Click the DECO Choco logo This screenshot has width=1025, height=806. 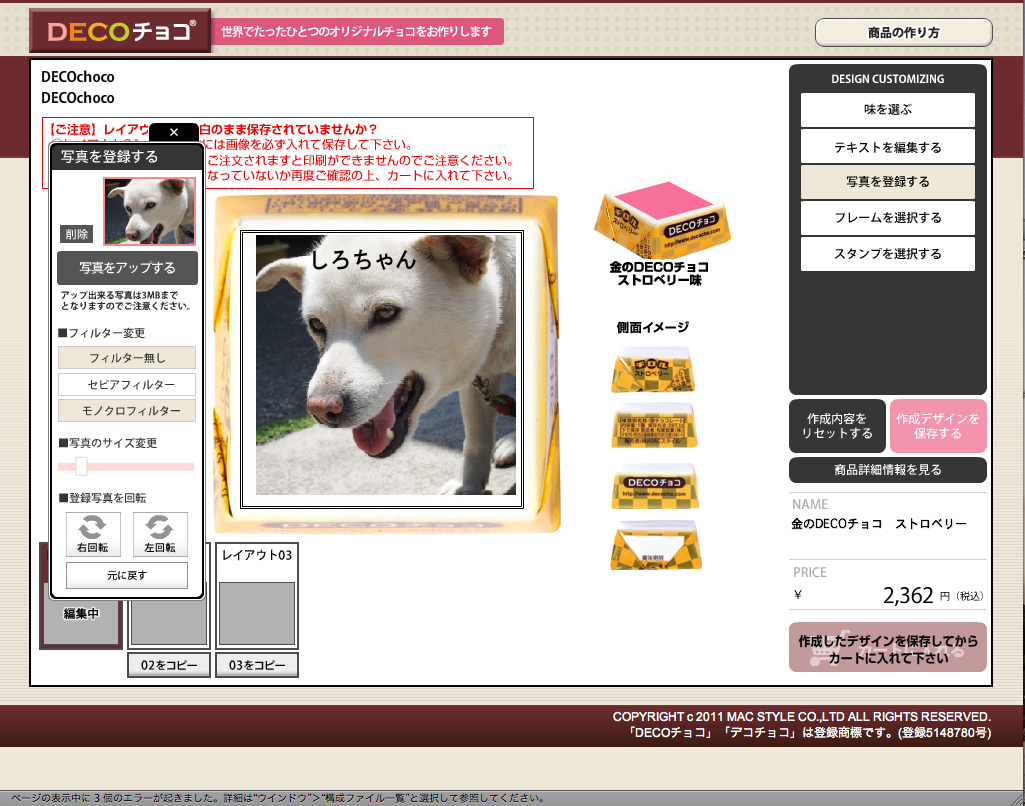pyautogui.click(x=119, y=32)
